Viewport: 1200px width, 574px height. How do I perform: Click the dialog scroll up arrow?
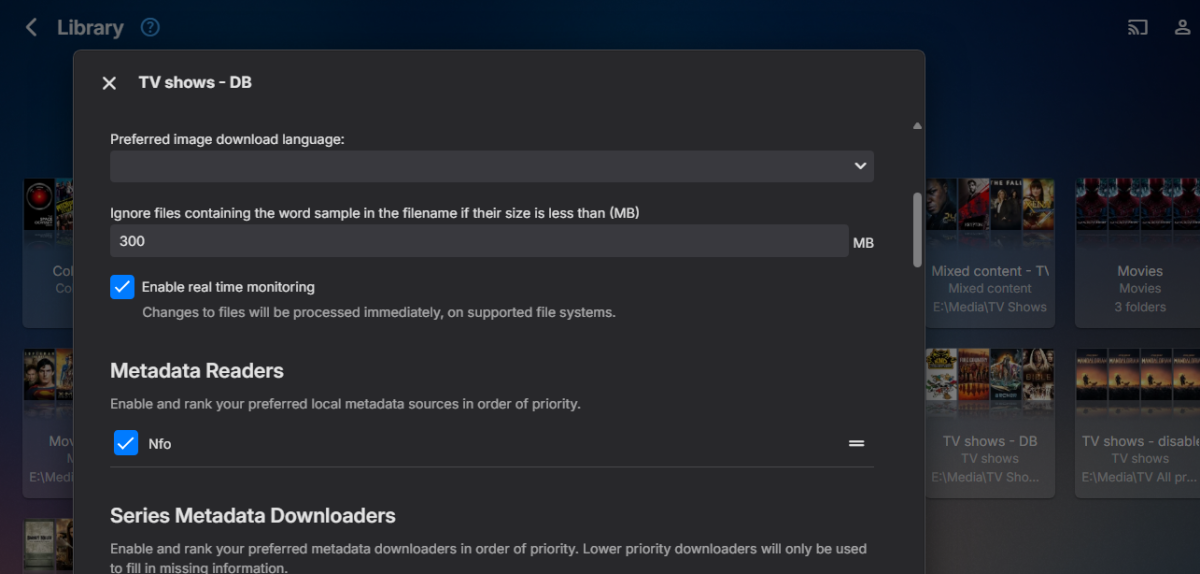(917, 126)
